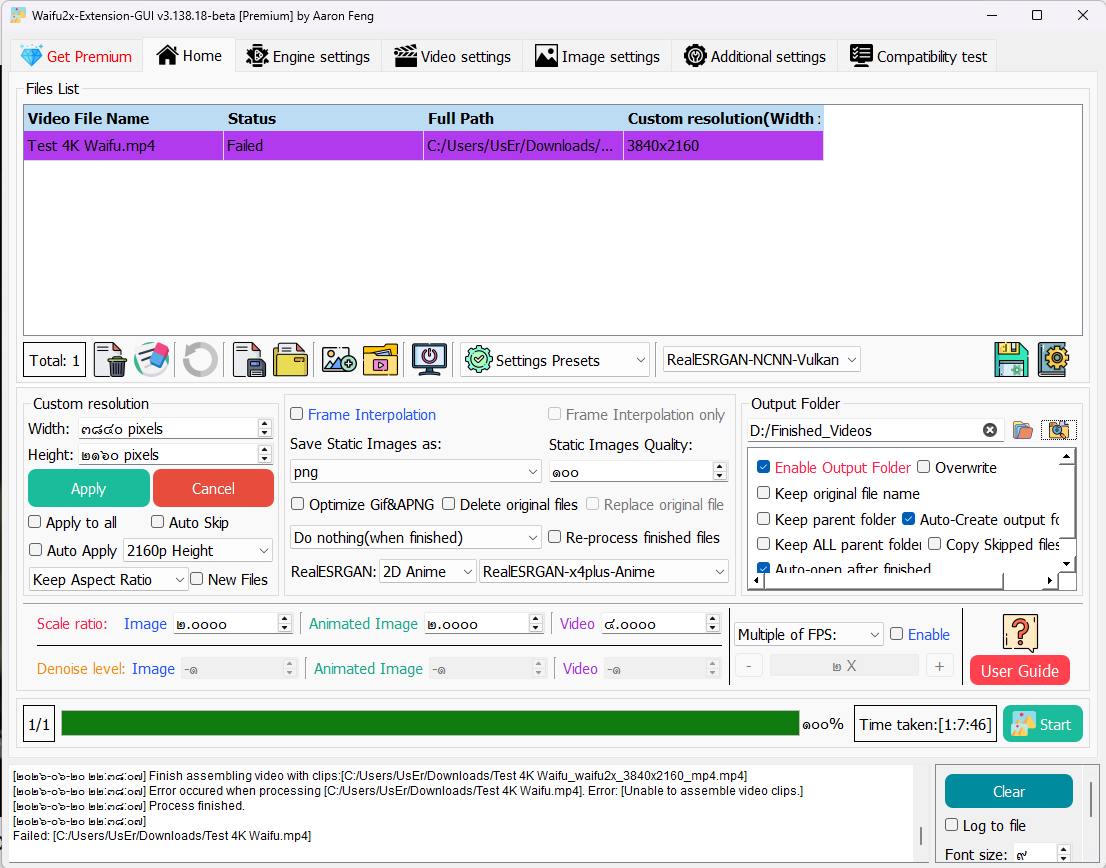1106x868 pixels.
Task: Click the output folder browse icon
Action: tap(1023, 430)
